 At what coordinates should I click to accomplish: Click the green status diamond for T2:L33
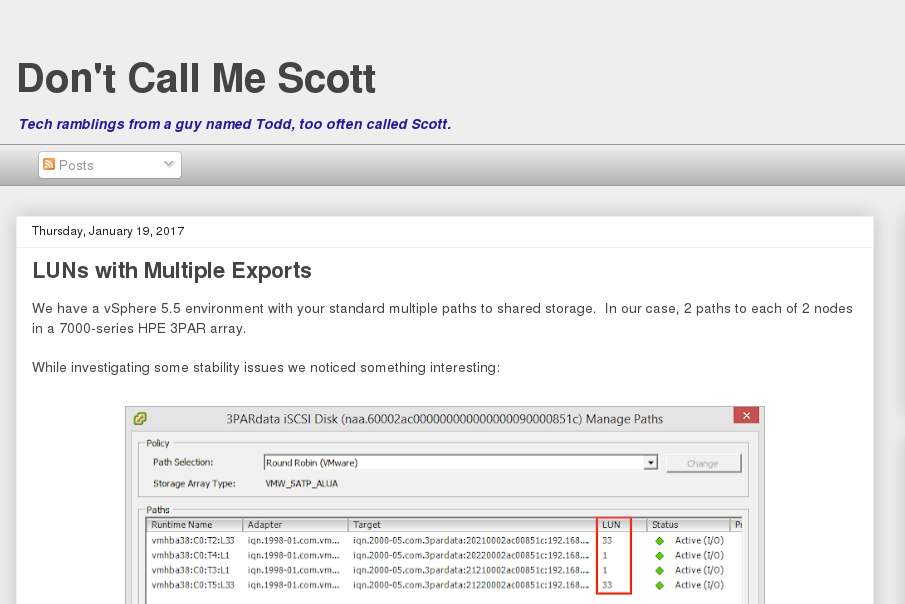point(660,541)
